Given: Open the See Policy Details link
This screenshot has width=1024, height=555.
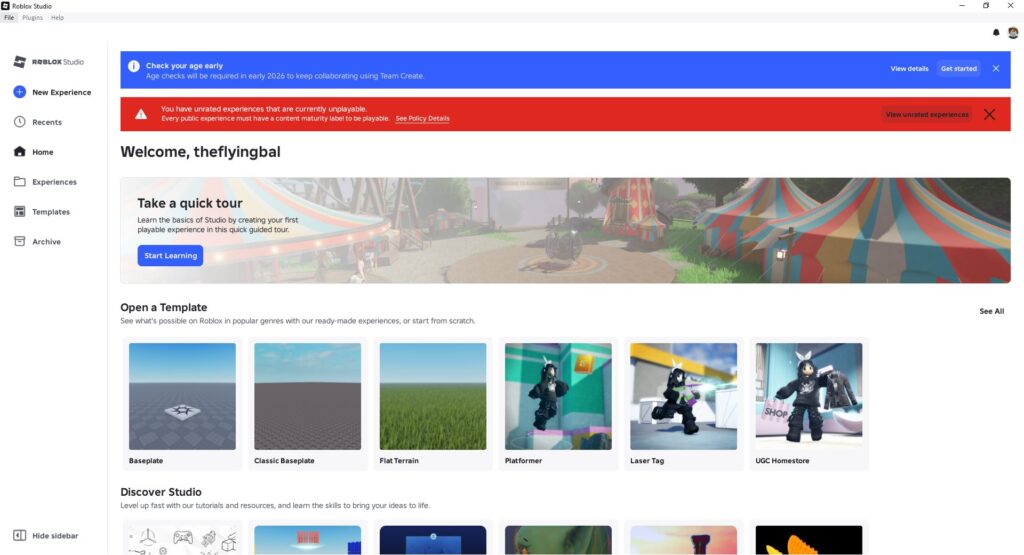Looking at the screenshot, I should (423, 118).
